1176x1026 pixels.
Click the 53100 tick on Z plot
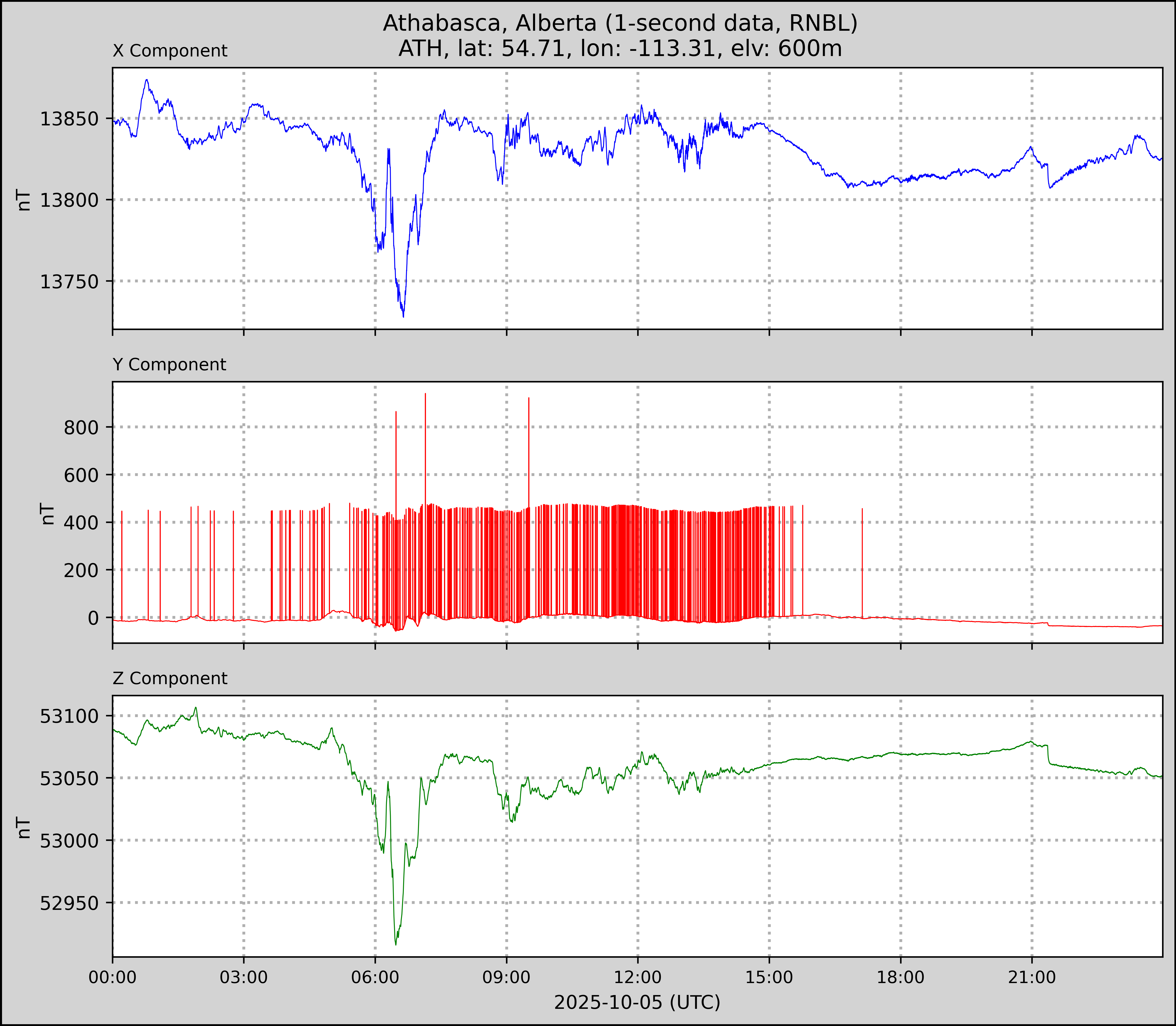tap(69, 716)
